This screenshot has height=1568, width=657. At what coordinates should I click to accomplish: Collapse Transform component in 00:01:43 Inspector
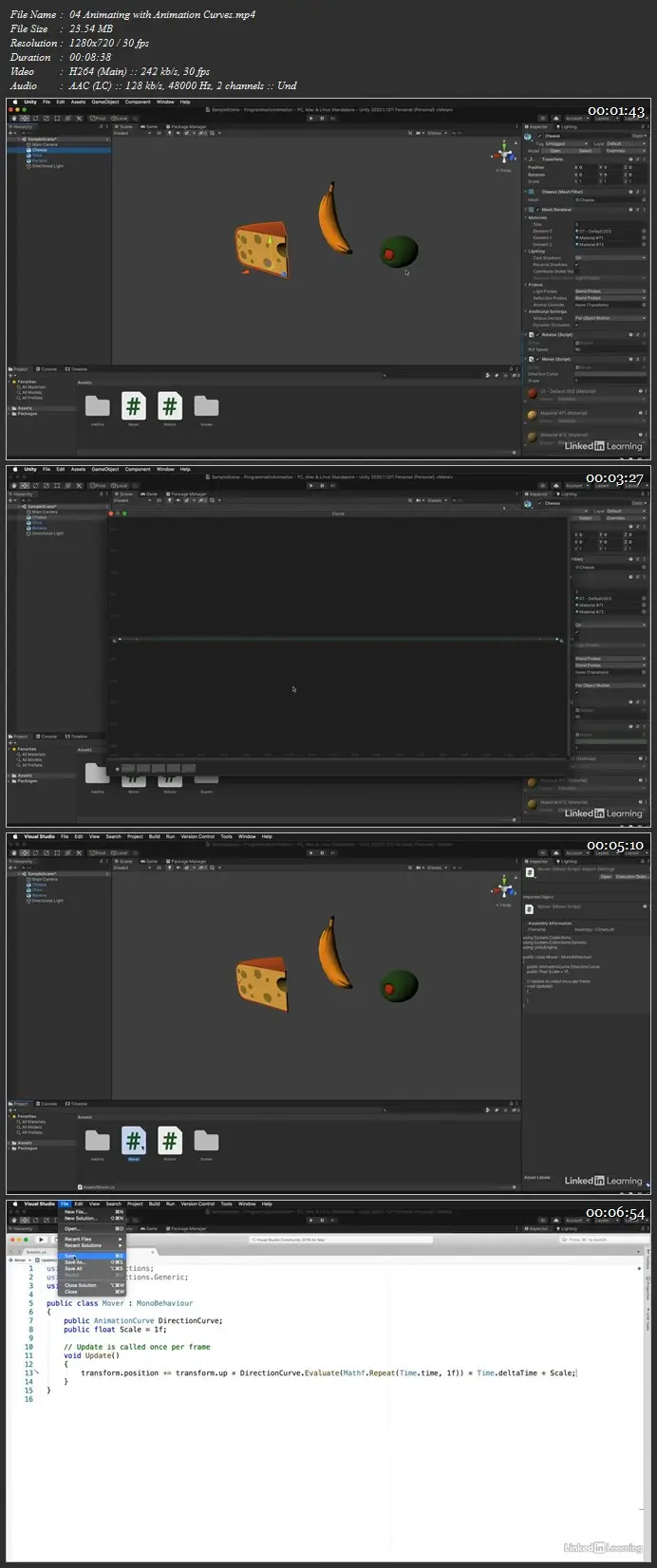(x=526, y=159)
